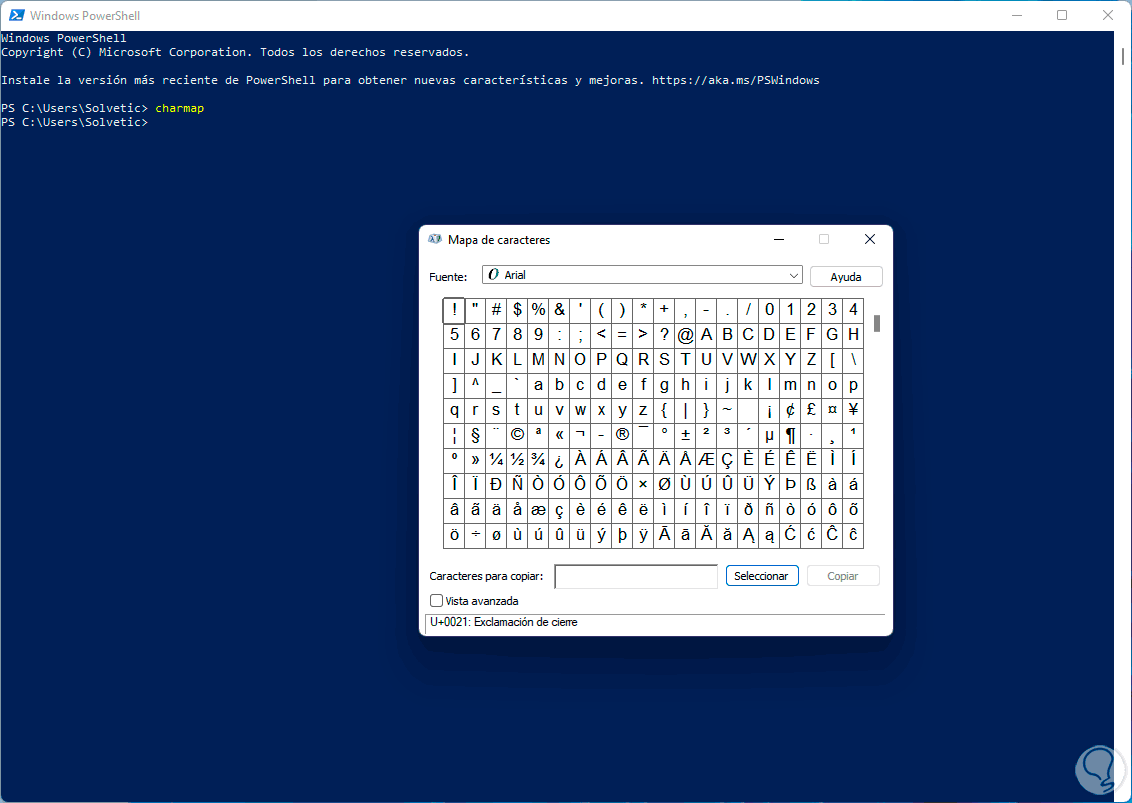1132x803 pixels.
Task: Pick the one-half ½ fraction cell
Action: (x=517, y=460)
